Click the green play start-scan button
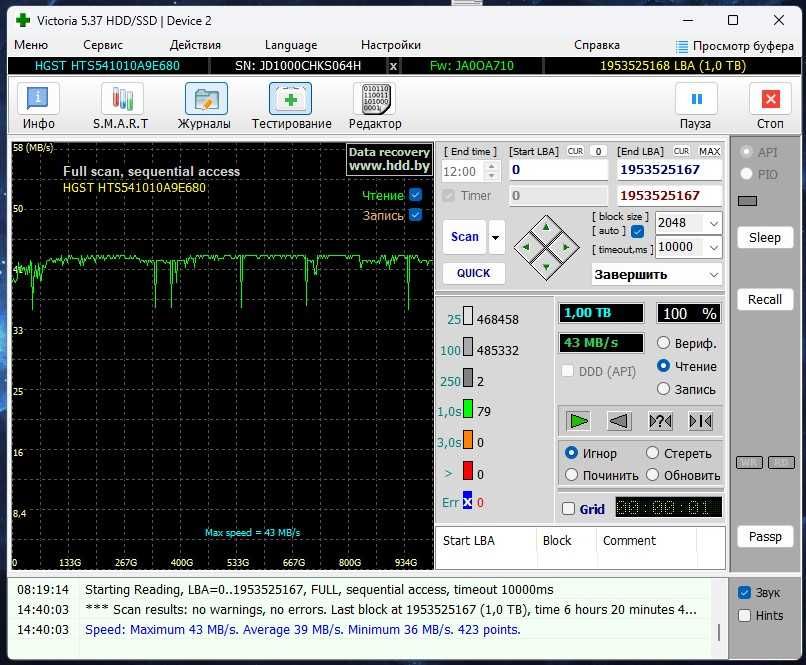Viewport: 806px width, 665px height. tap(578, 421)
